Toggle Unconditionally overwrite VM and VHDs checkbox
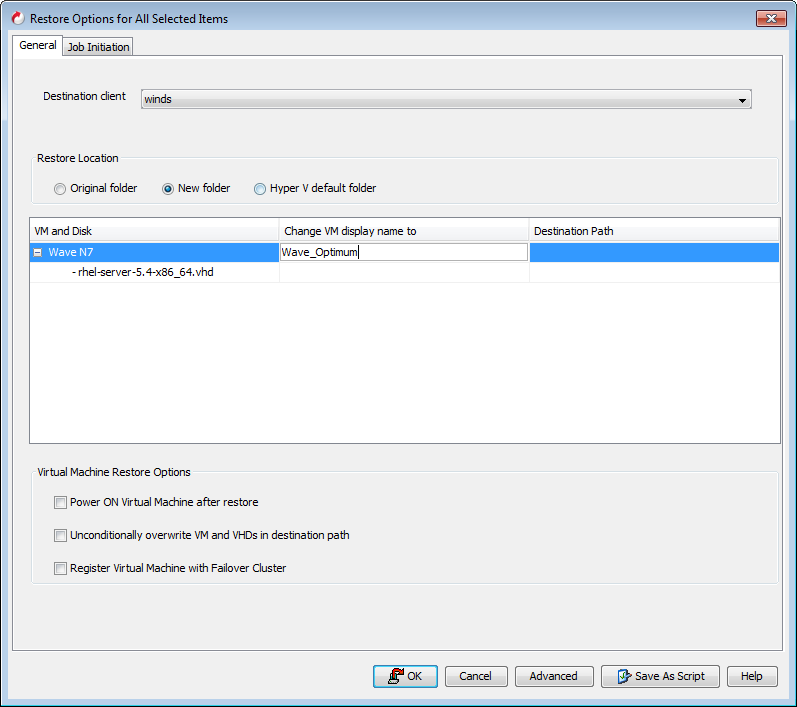The width and height of the screenshot is (797, 707). [x=61, y=535]
